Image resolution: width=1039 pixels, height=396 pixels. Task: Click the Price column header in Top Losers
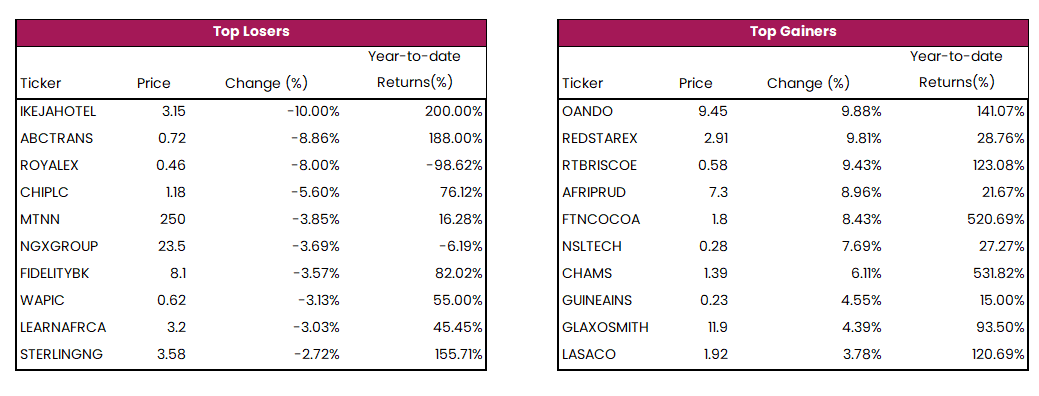pyautogui.click(x=154, y=83)
